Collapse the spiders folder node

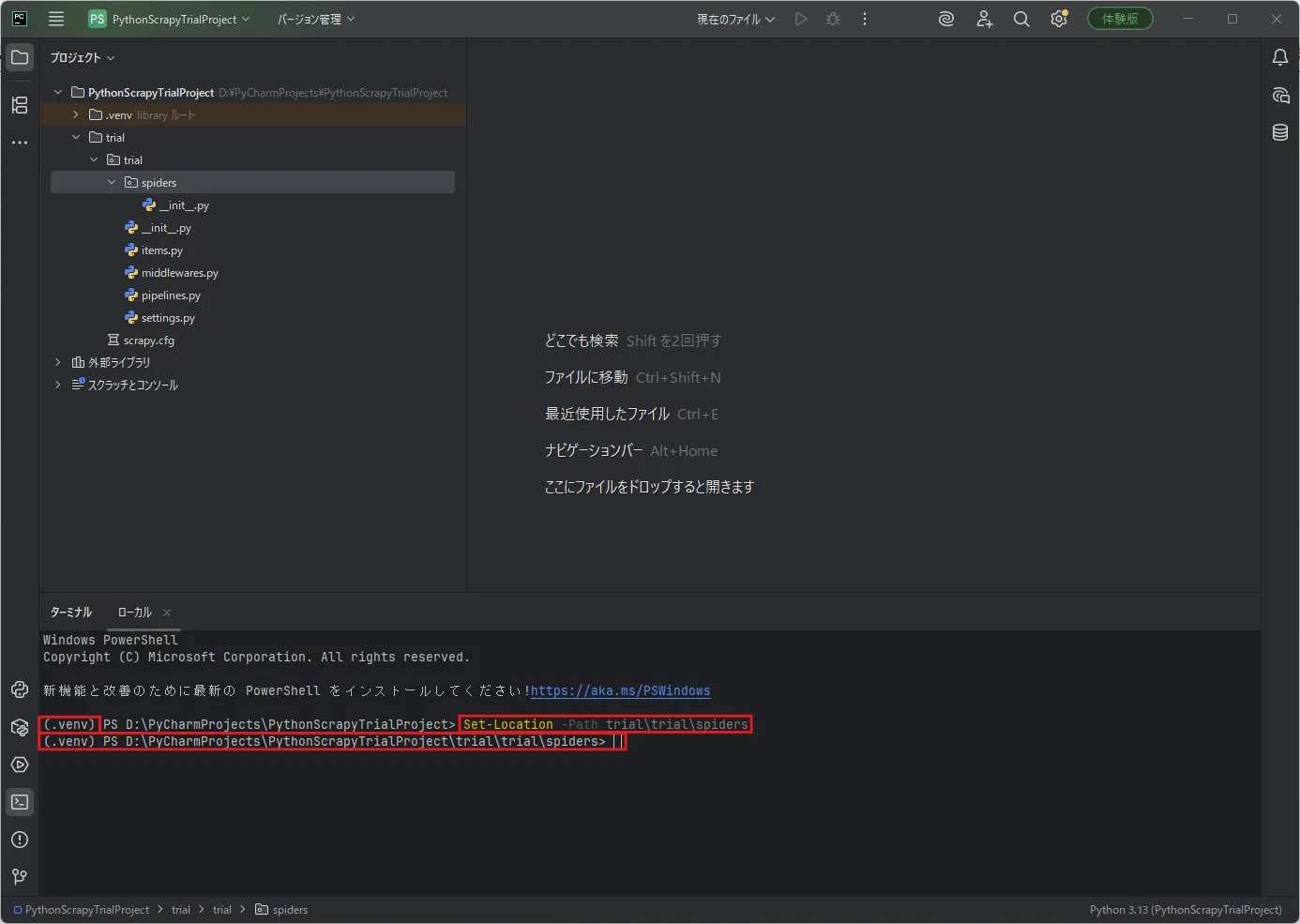click(112, 182)
